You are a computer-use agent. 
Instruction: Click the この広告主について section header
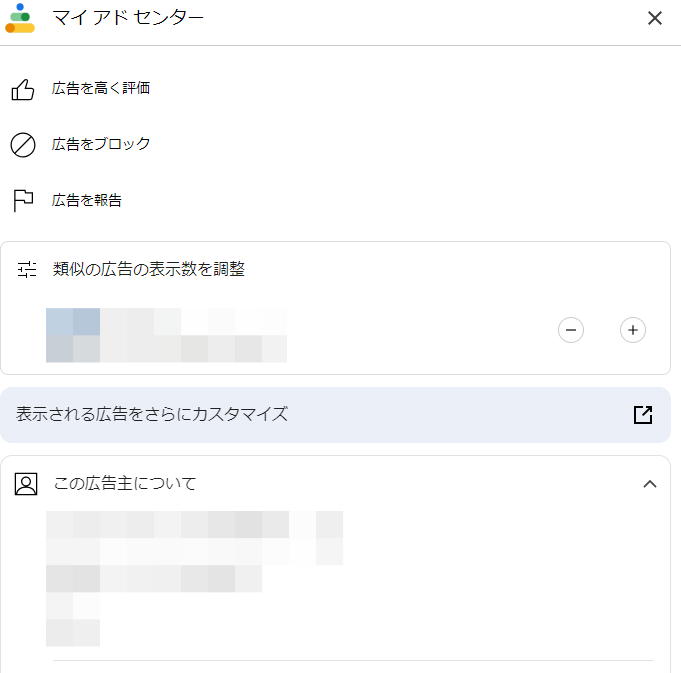point(125,484)
